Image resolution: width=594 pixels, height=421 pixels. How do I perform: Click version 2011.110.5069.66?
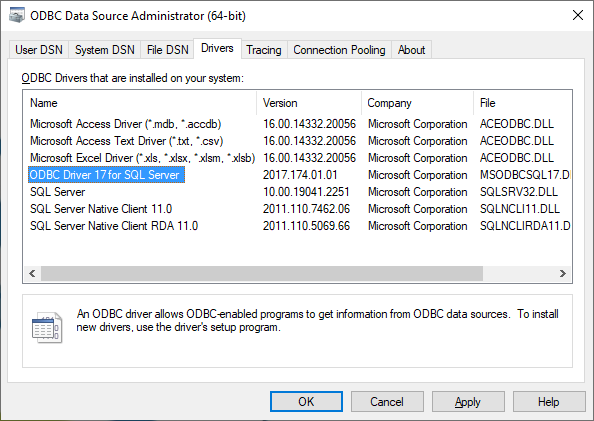[x=306, y=226]
